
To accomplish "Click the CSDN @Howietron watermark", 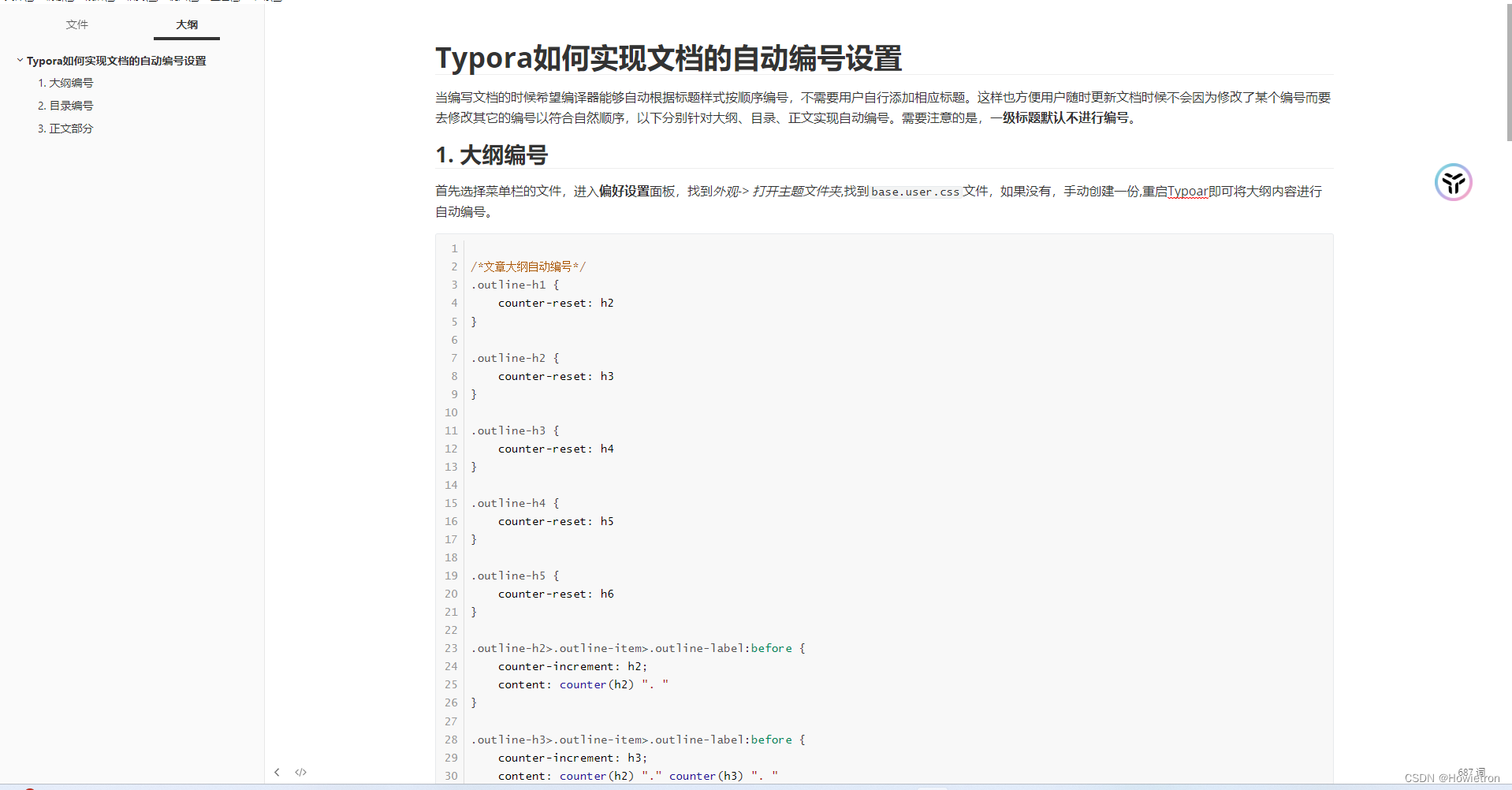I will tap(1453, 777).
